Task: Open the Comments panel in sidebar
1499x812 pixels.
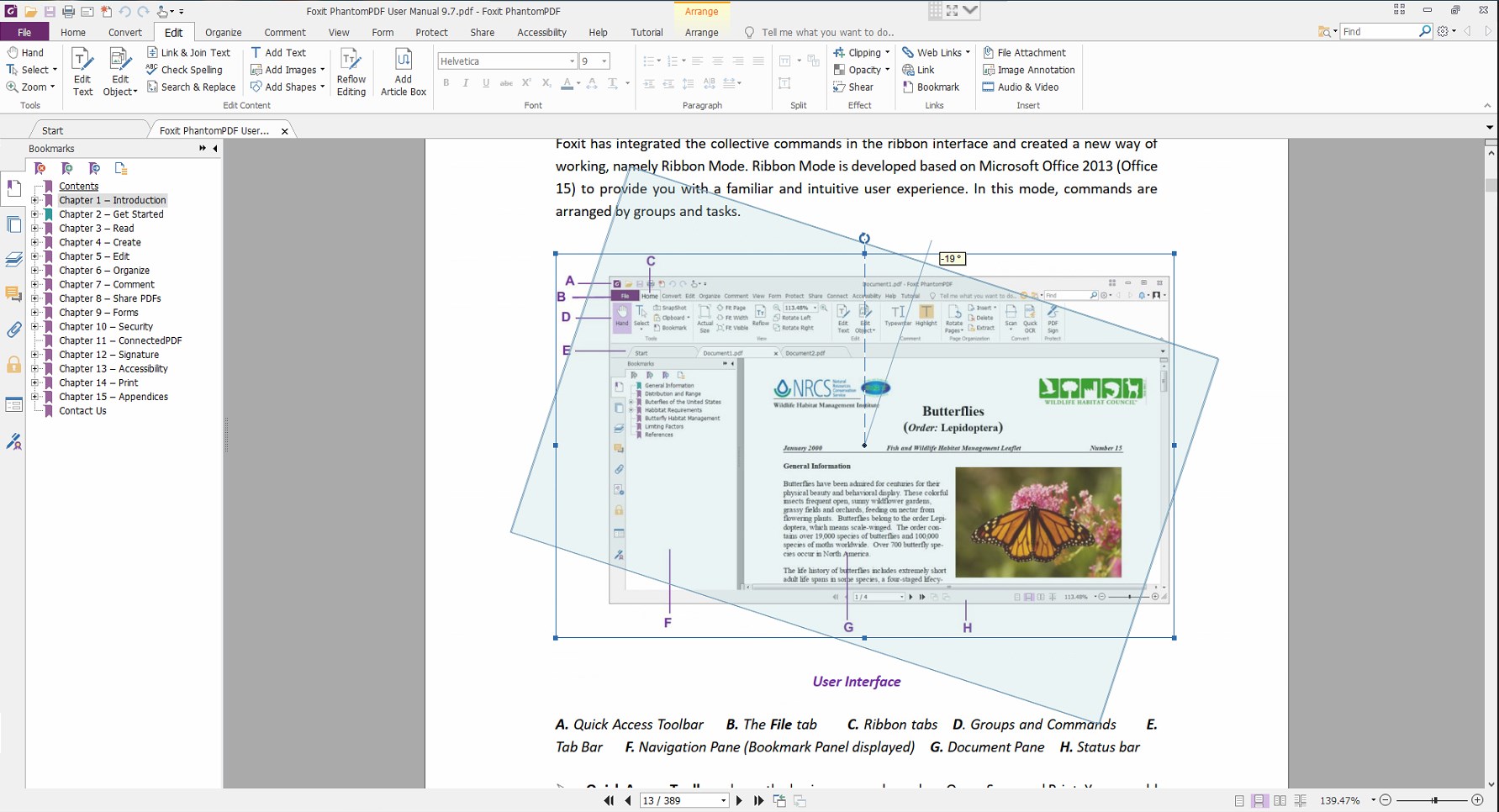Action: tap(13, 294)
